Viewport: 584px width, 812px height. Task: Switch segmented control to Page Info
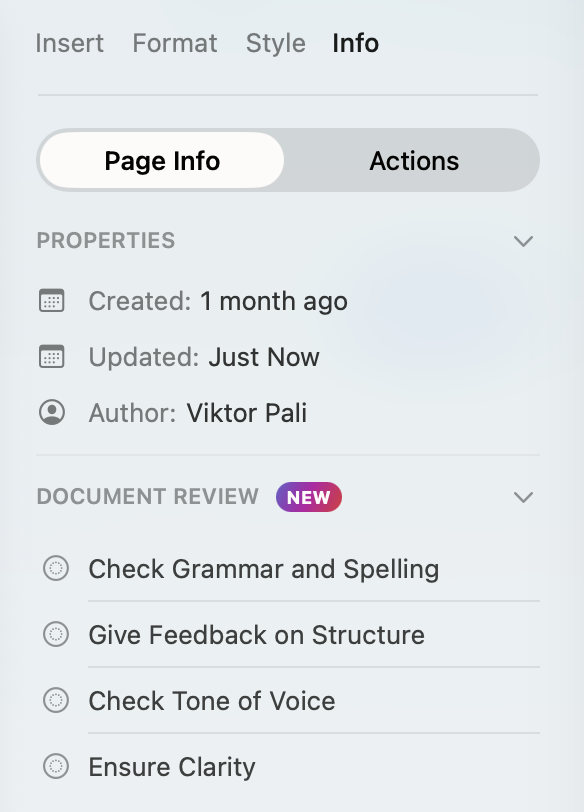tap(162, 161)
